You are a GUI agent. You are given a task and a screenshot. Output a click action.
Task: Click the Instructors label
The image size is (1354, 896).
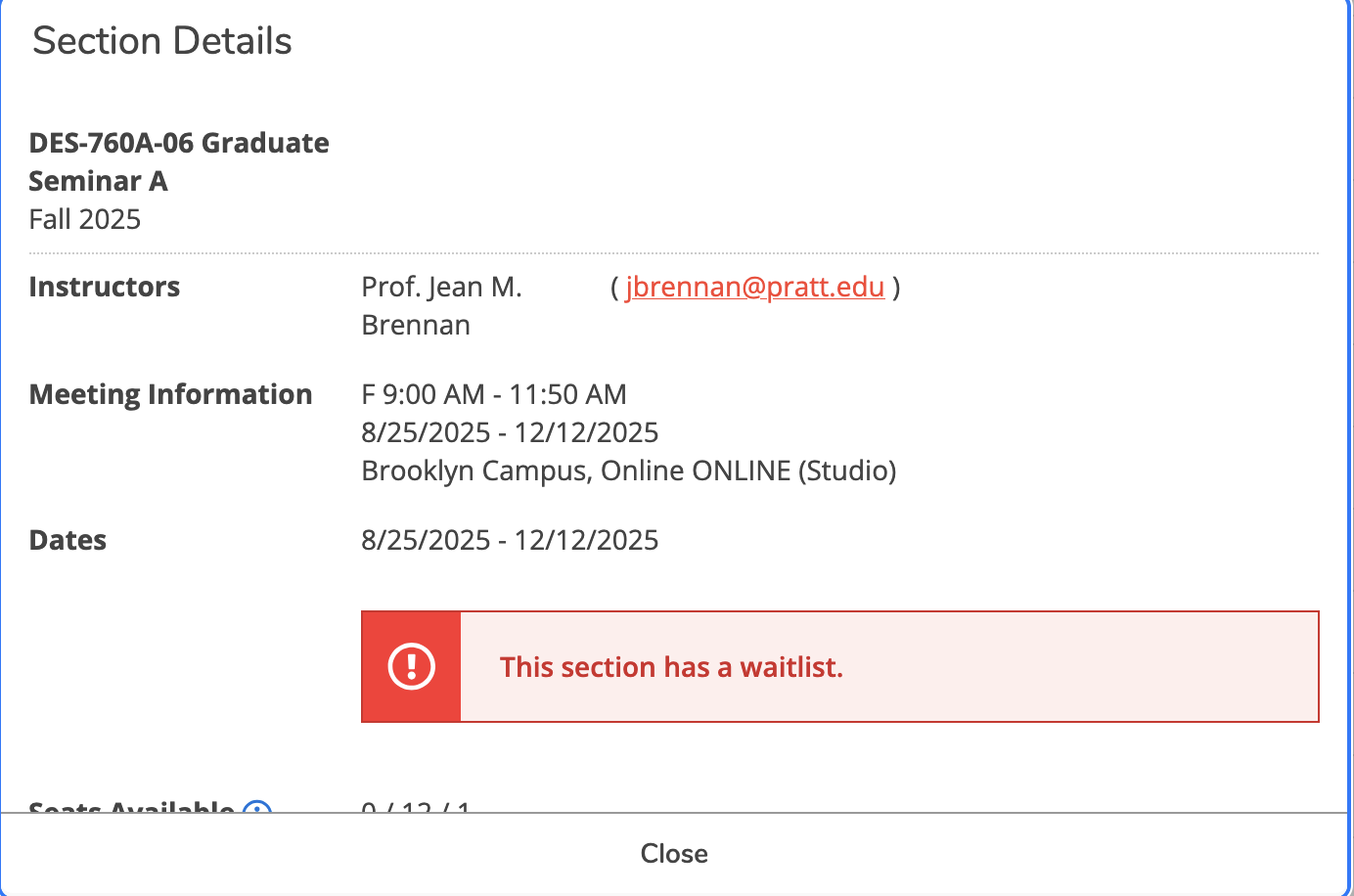point(105,287)
